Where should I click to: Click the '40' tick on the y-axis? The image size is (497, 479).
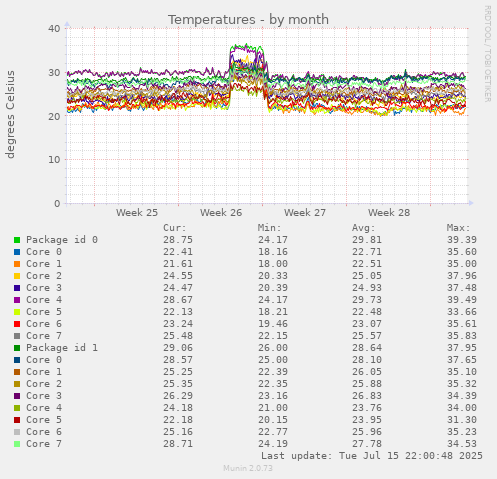point(54,28)
